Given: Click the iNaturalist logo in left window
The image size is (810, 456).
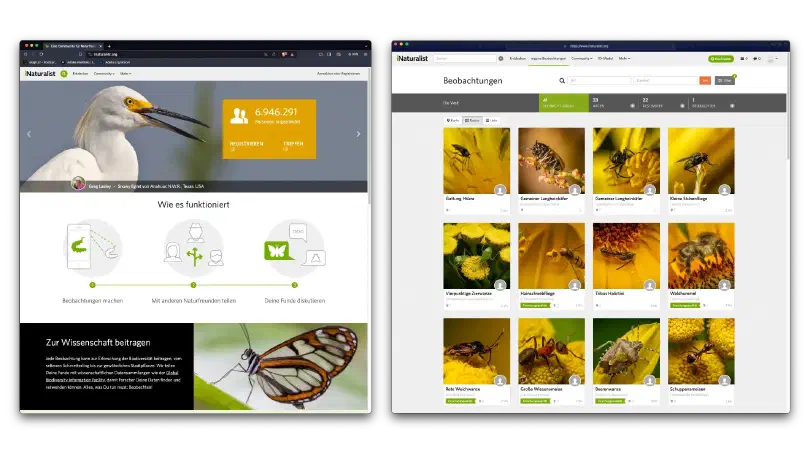Looking at the screenshot, I should coord(40,74).
